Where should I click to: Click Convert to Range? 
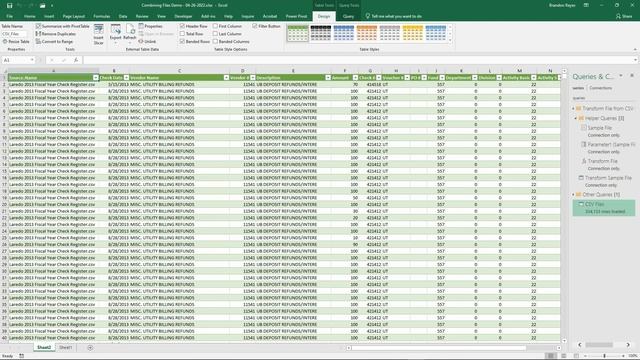(54, 42)
